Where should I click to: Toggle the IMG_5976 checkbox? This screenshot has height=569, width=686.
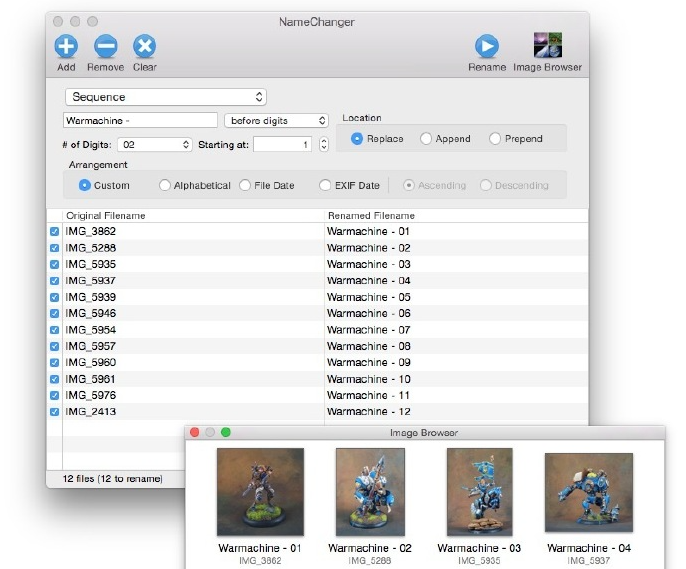pyautogui.click(x=55, y=395)
